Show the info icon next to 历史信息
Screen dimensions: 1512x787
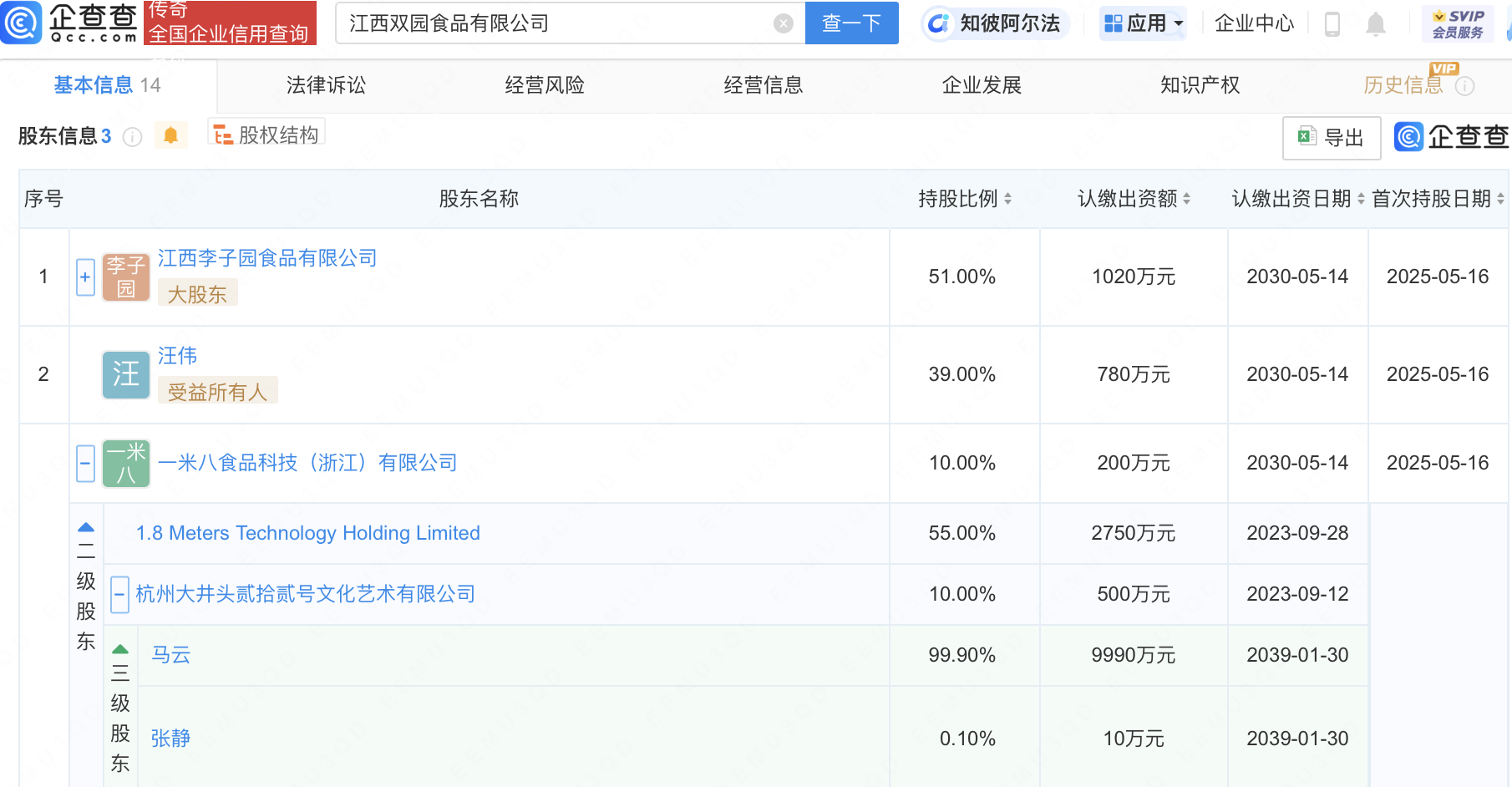tap(1465, 86)
